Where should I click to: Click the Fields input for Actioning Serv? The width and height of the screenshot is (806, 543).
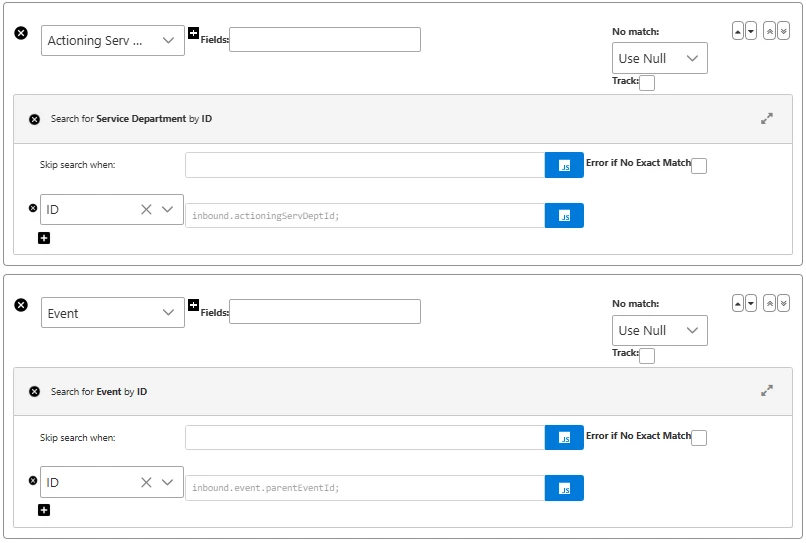(x=324, y=40)
